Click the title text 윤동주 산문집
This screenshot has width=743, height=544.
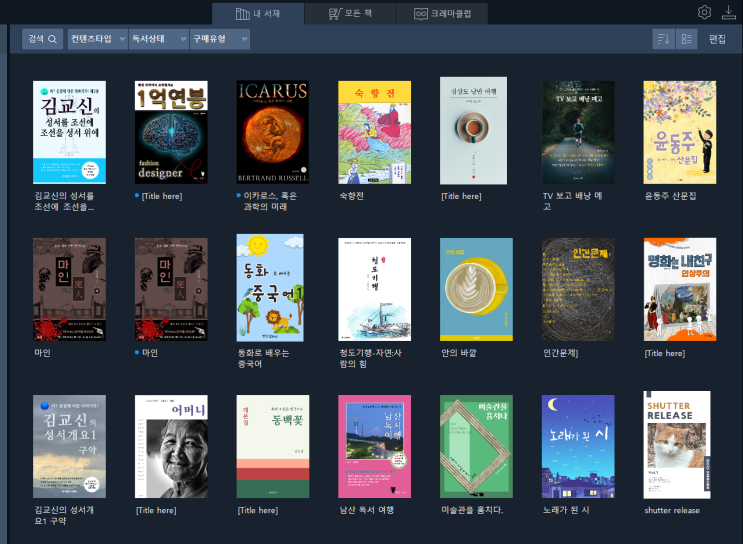670,196
